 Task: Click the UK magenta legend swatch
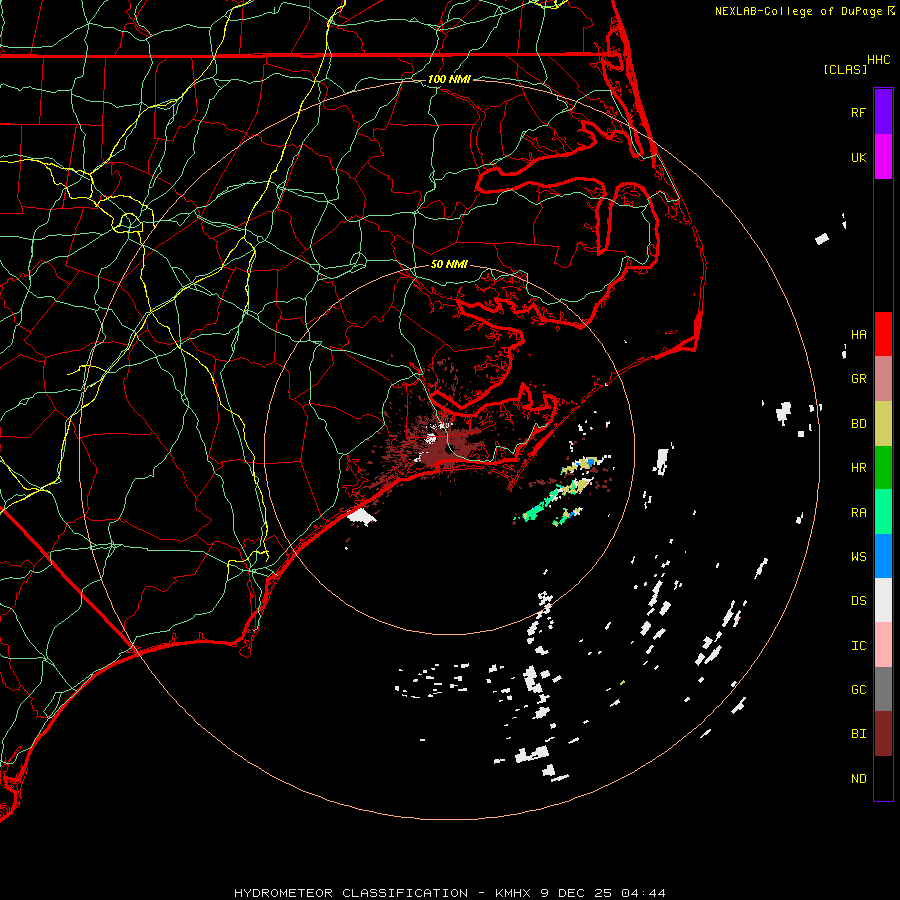(883, 157)
